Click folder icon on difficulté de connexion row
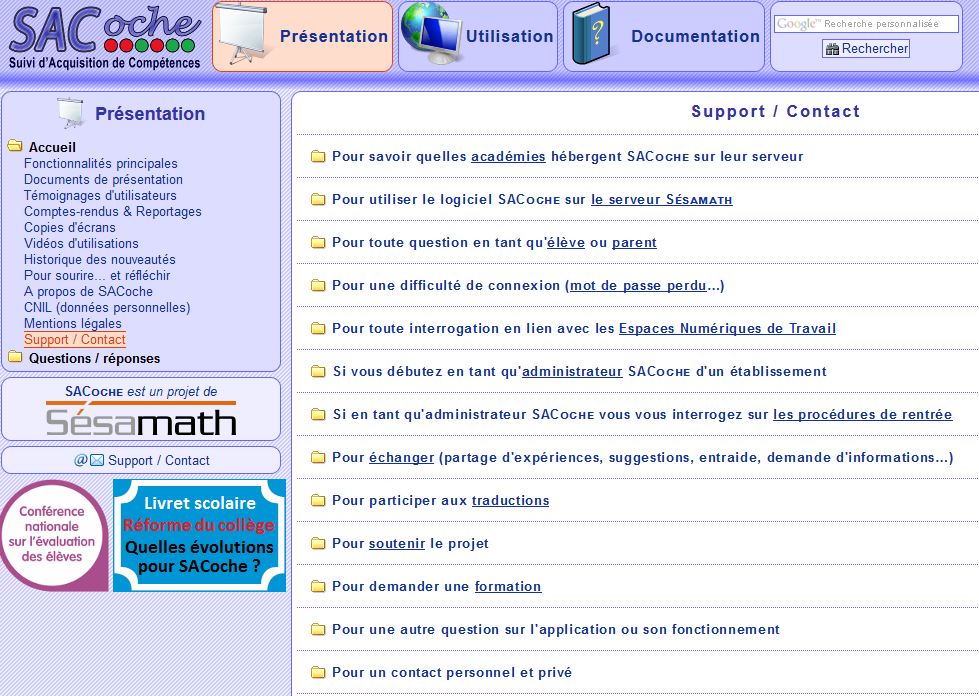 [318, 285]
